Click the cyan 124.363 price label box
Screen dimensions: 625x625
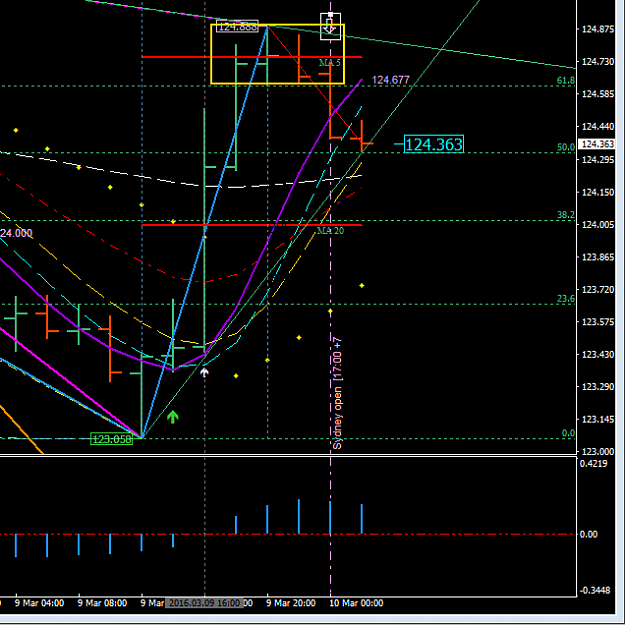tap(434, 144)
